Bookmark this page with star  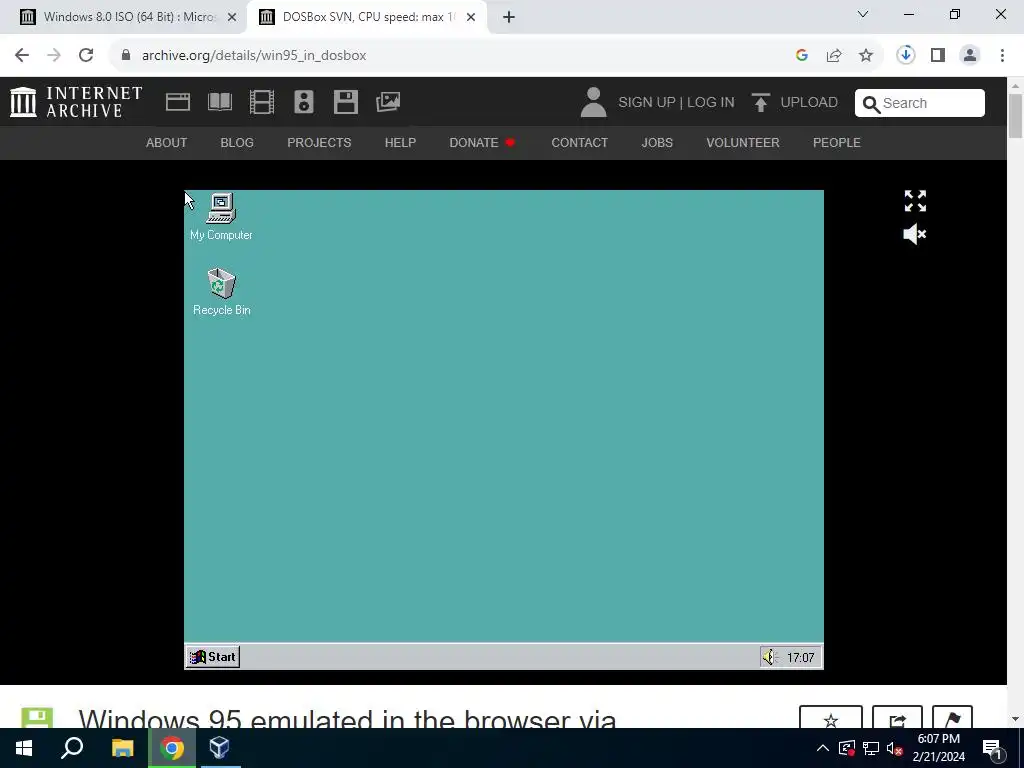866,56
